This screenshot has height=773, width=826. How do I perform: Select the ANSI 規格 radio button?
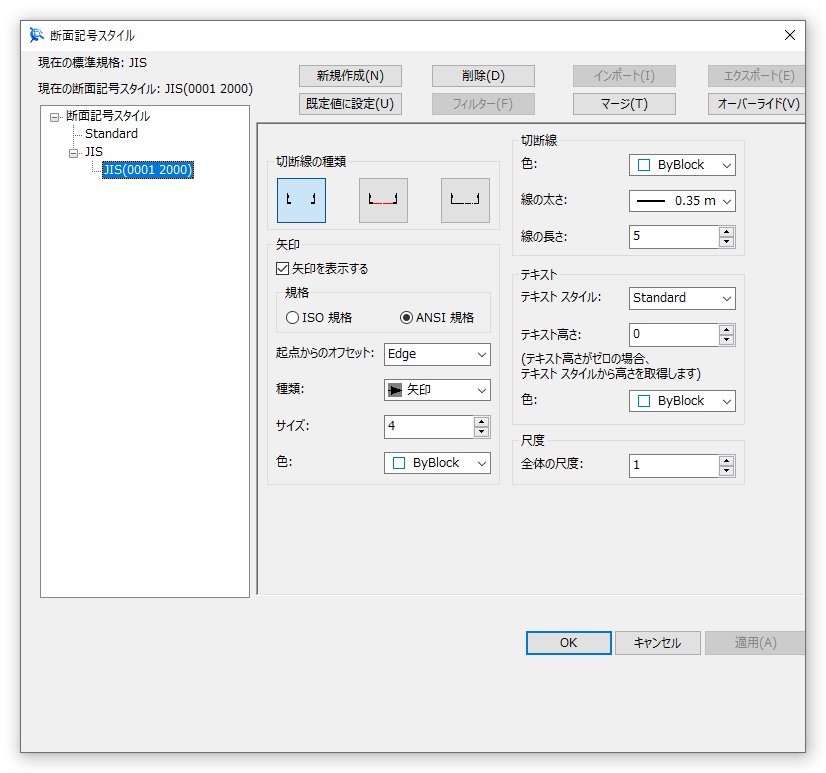tap(406, 318)
